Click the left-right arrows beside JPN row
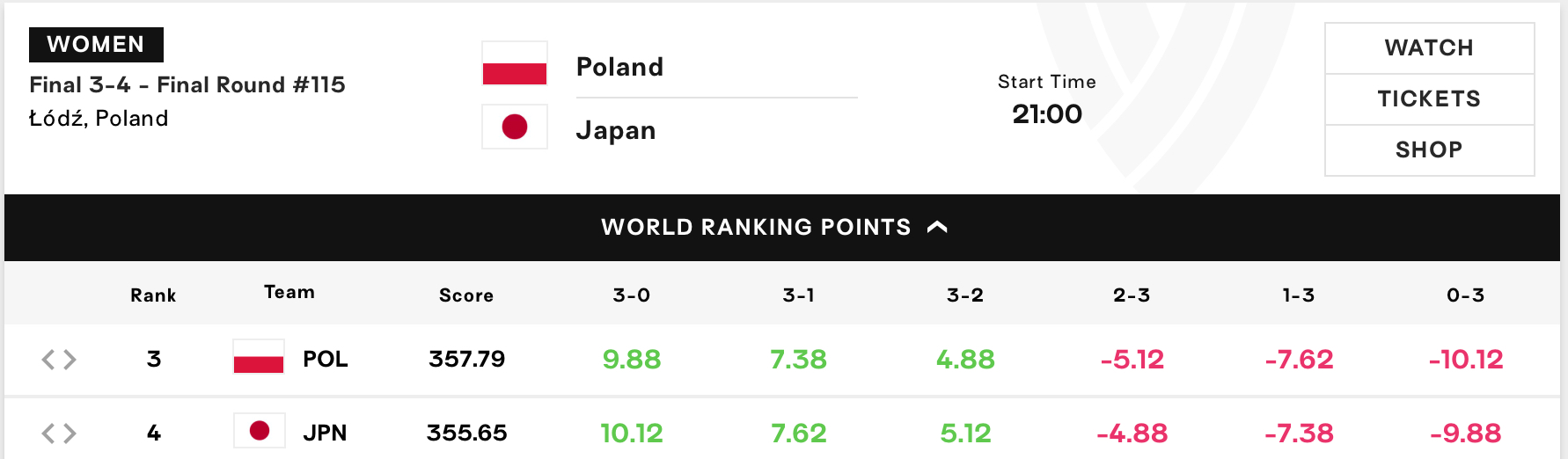 coord(59,433)
